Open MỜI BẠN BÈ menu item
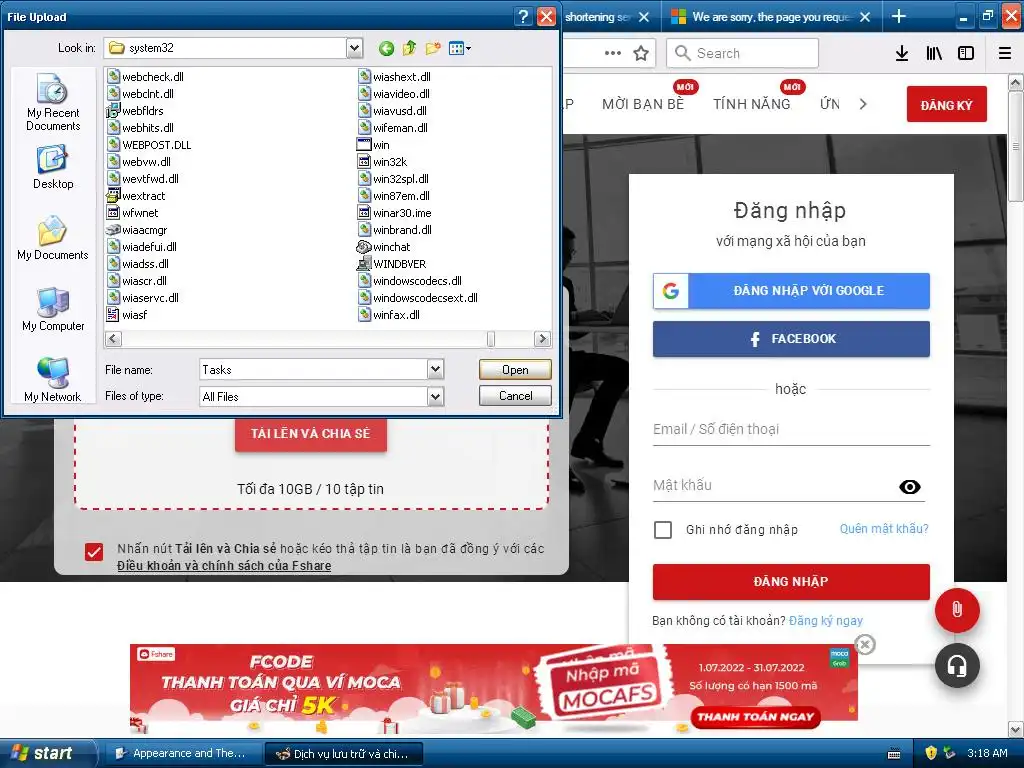Screen dimensions: 1024x768 coord(643,104)
